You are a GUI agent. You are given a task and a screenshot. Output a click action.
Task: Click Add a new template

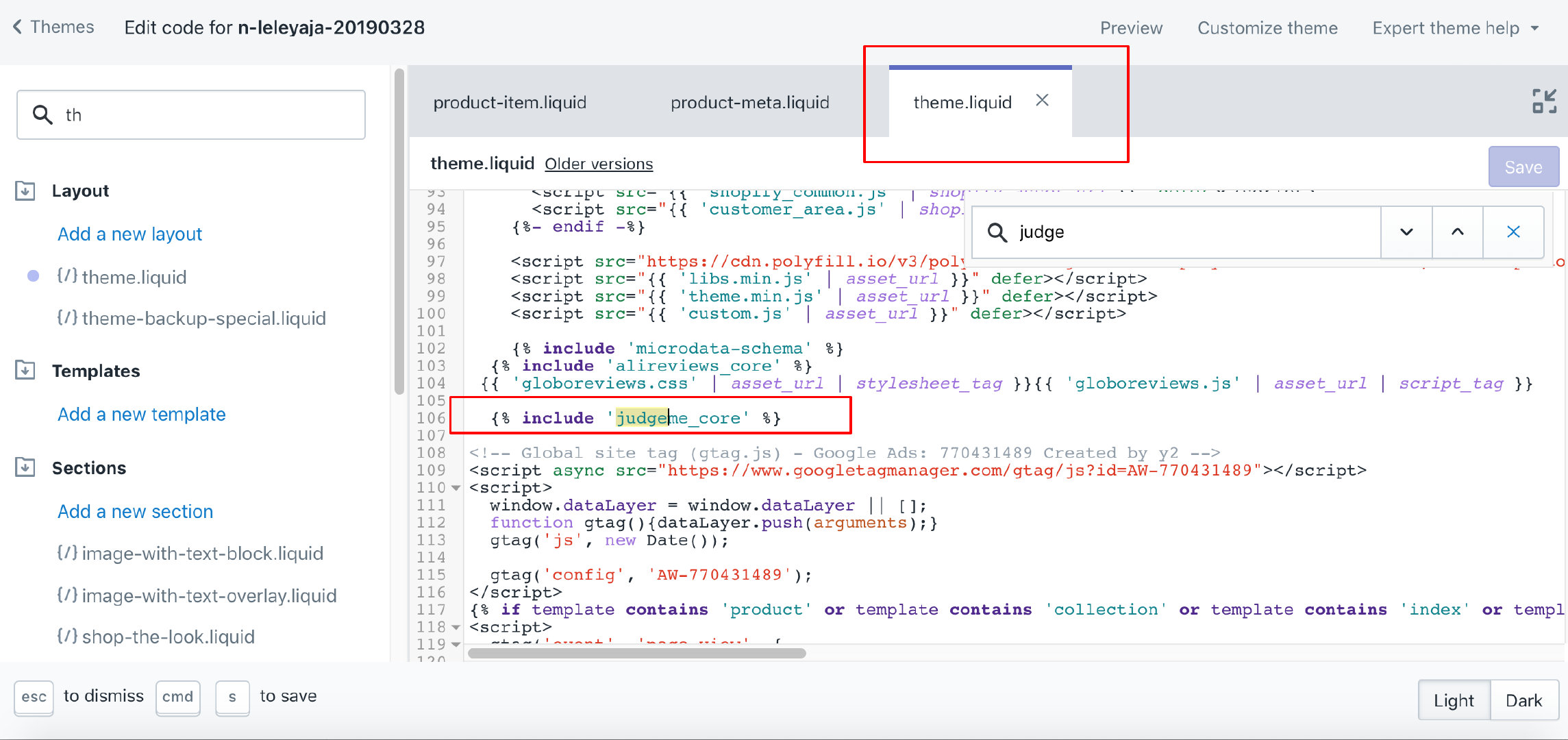pyautogui.click(x=141, y=414)
